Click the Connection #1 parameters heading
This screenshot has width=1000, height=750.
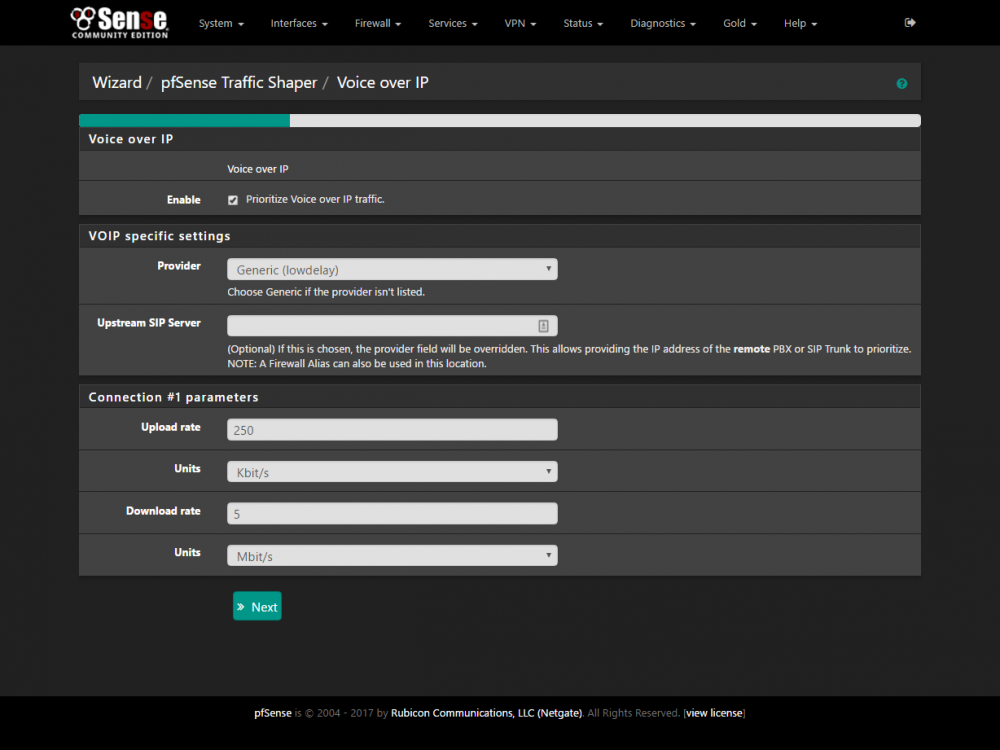coord(173,397)
